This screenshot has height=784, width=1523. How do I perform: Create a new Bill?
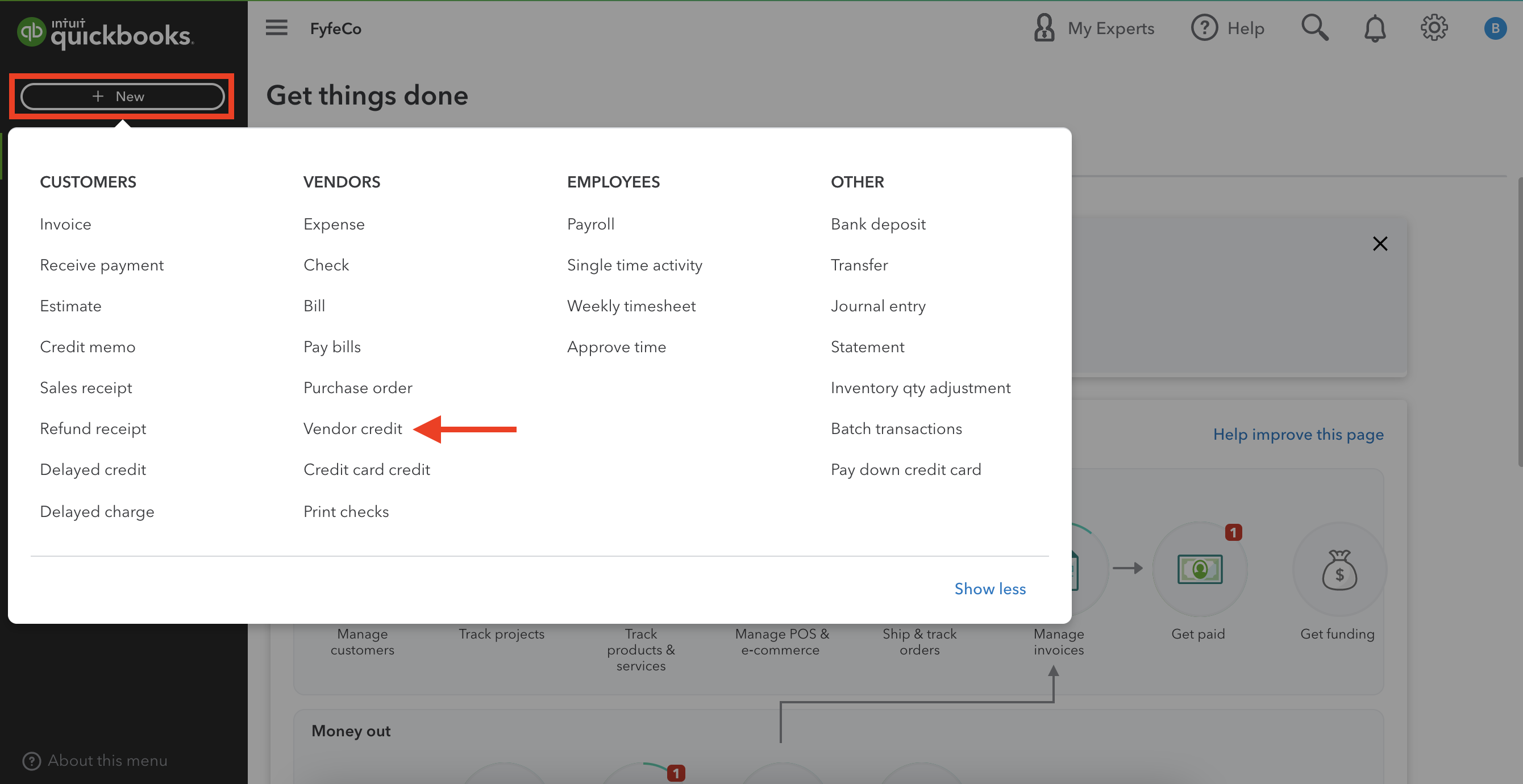[x=314, y=306]
